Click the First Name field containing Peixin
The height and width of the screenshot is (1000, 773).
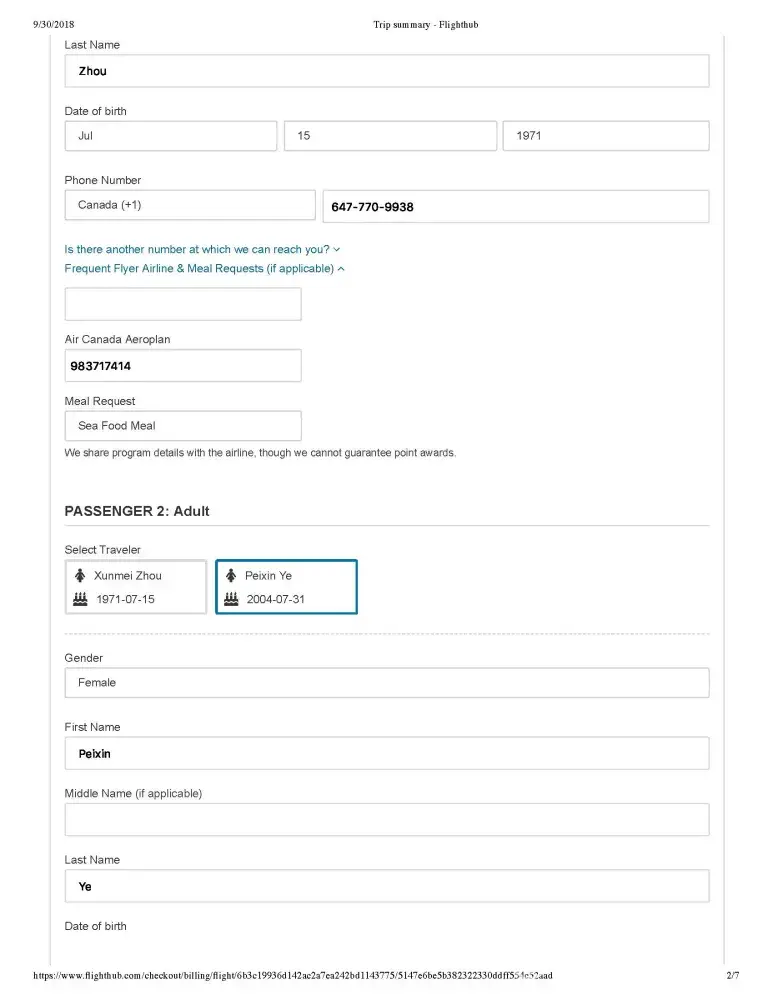pos(387,753)
